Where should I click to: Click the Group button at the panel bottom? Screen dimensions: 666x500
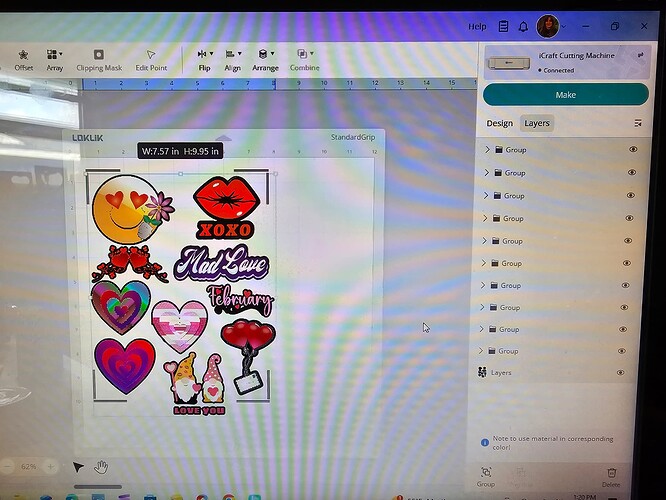[x=486, y=477]
